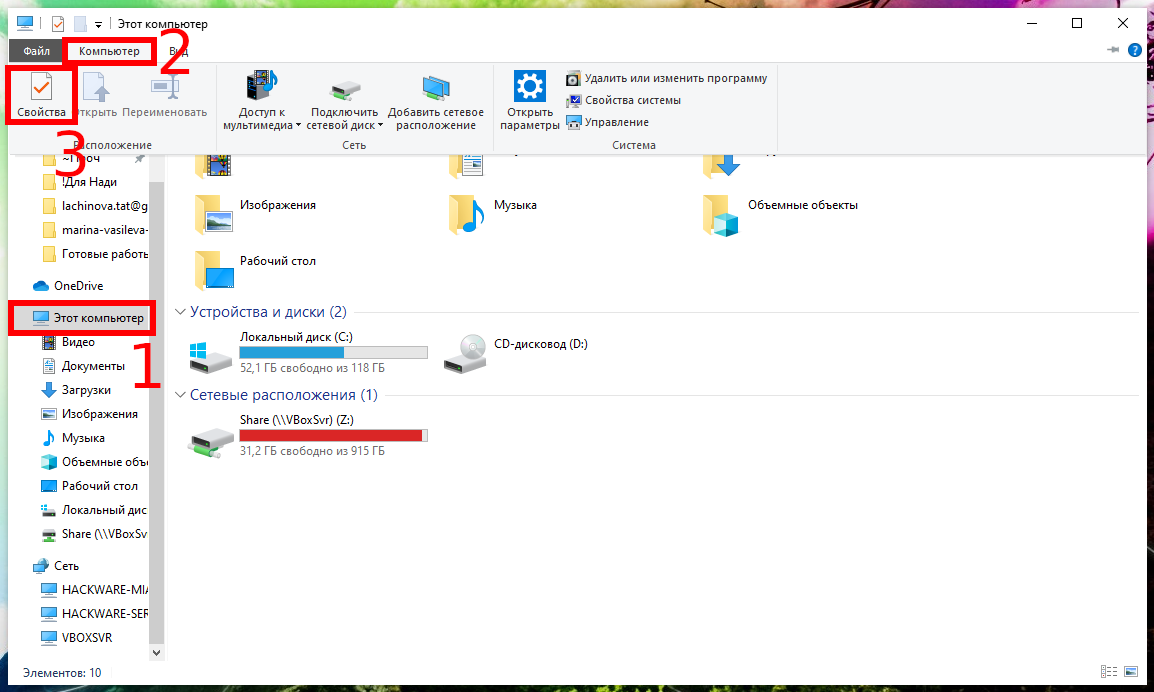Image resolution: width=1154 pixels, height=692 pixels.
Task: Collapse the Устройства и диски section
Action: 181,312
